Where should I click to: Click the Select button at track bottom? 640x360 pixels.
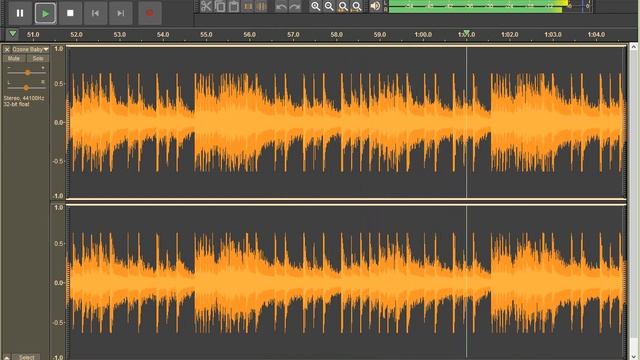pos(27,357)
